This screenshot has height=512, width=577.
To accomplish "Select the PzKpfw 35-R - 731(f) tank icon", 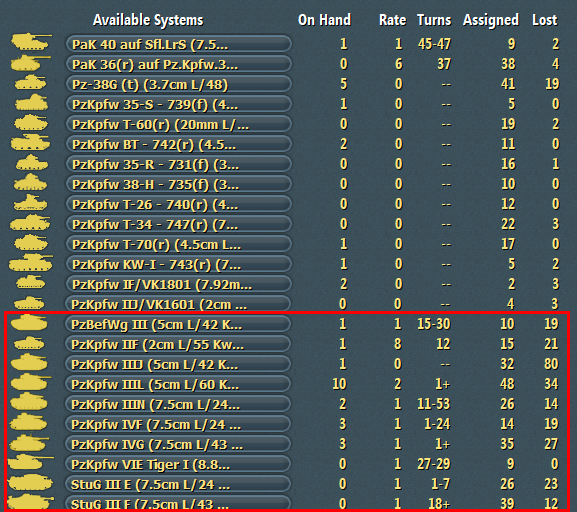I will [x=32, y=162].
